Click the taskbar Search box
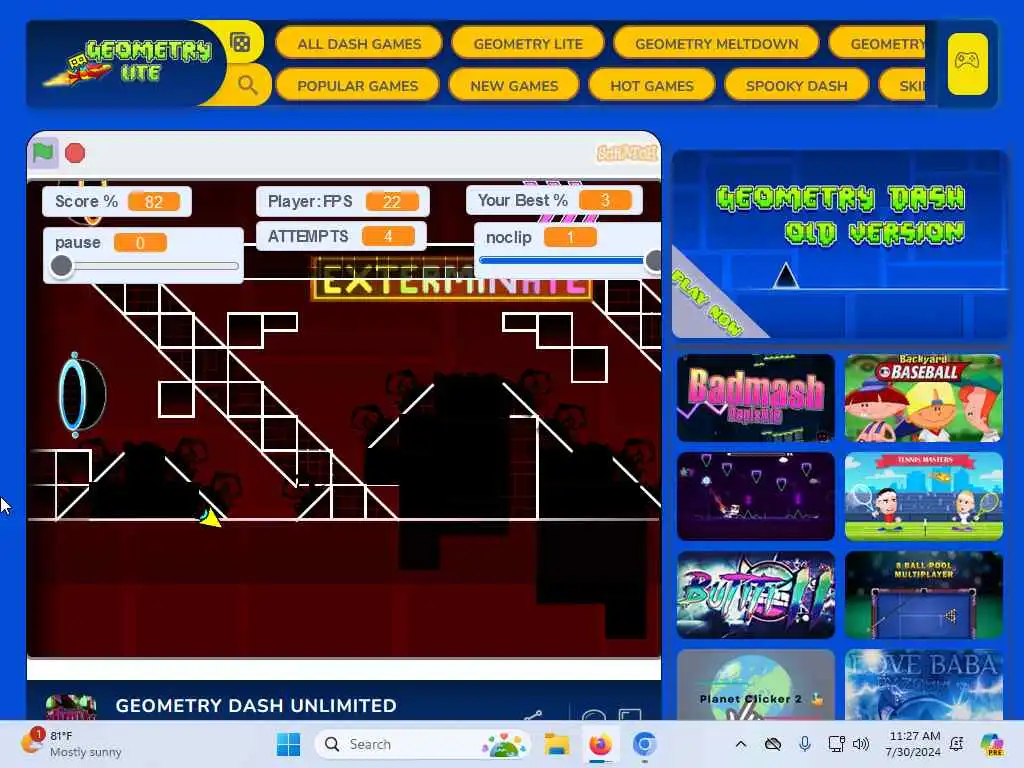 click(423, 744)
